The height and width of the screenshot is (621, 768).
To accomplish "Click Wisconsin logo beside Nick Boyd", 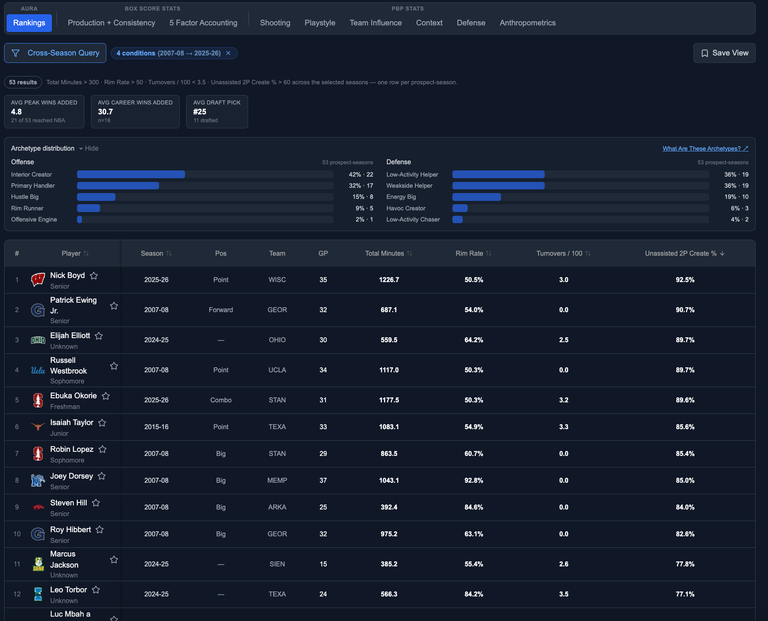I will tap(38, 280).
